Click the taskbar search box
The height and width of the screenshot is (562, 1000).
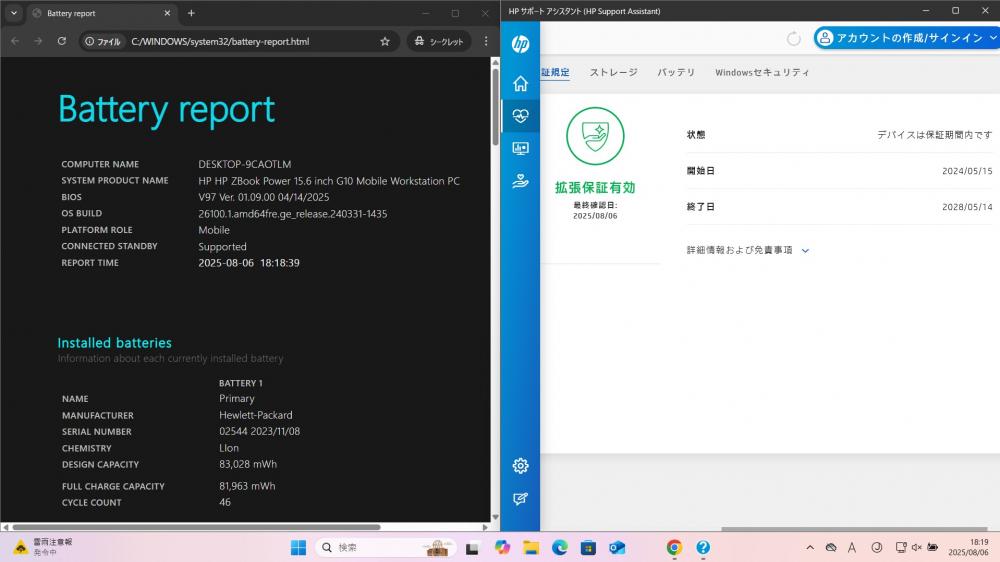click(386, 547)
